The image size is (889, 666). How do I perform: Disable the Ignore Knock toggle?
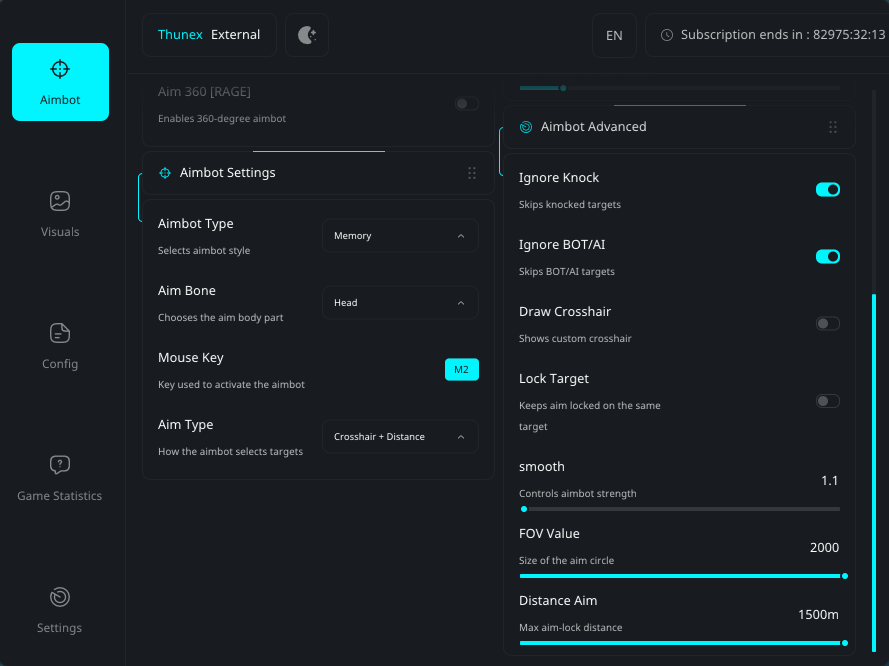coord(827,189)
